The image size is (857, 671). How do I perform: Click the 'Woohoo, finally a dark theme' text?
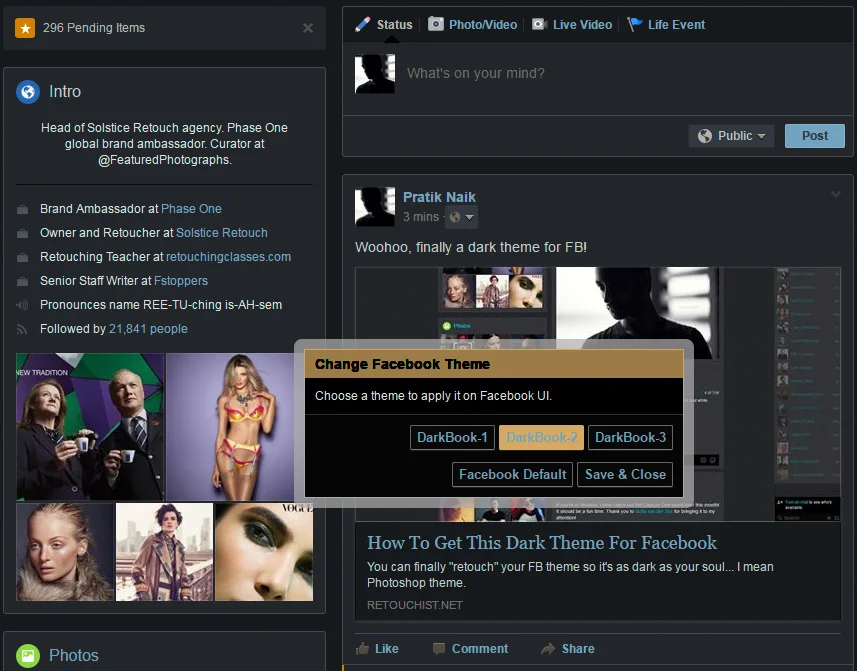(x=471, y=248)
